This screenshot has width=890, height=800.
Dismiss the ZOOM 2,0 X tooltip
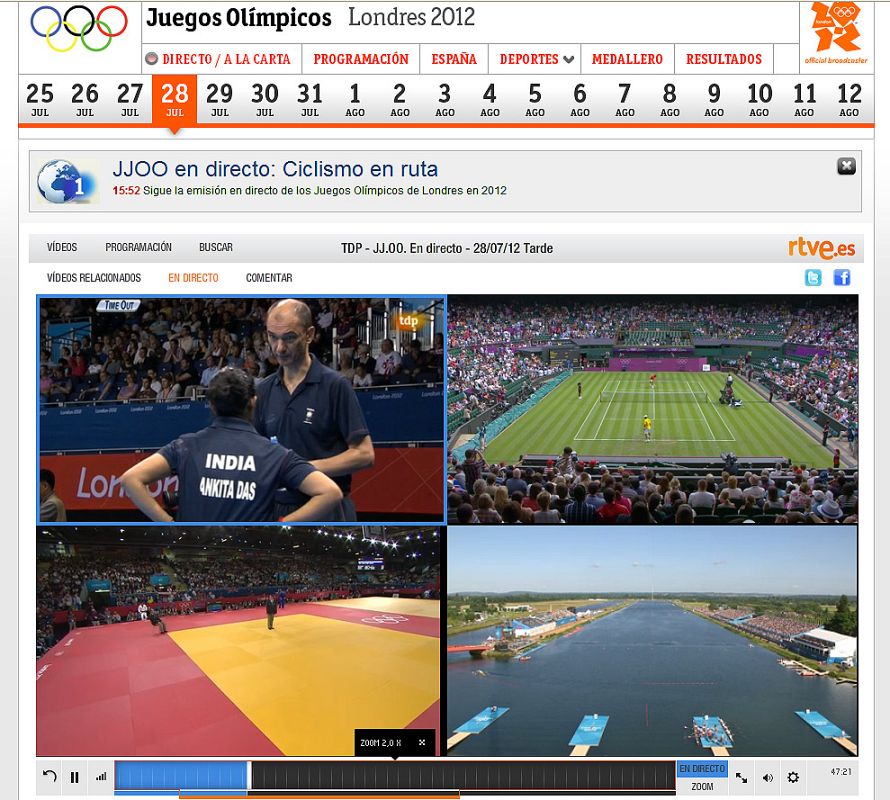click(x=422, y=742)
